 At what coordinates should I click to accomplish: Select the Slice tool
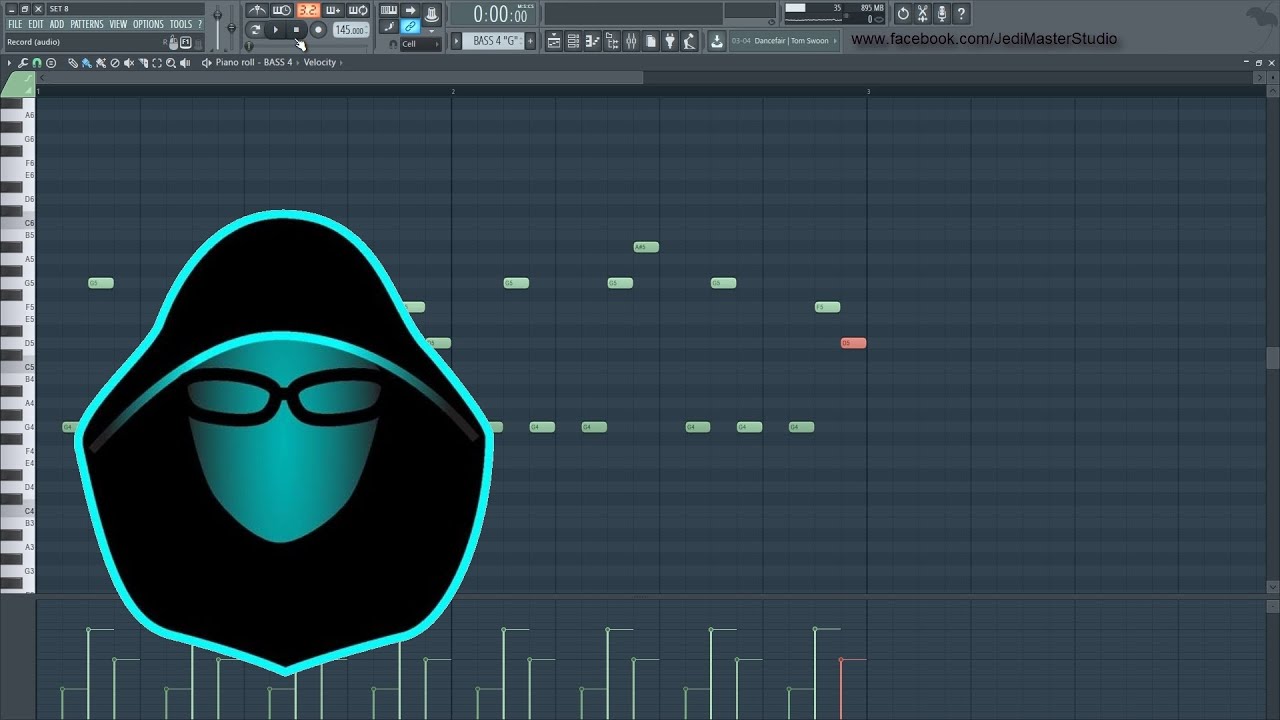[143, 62]
